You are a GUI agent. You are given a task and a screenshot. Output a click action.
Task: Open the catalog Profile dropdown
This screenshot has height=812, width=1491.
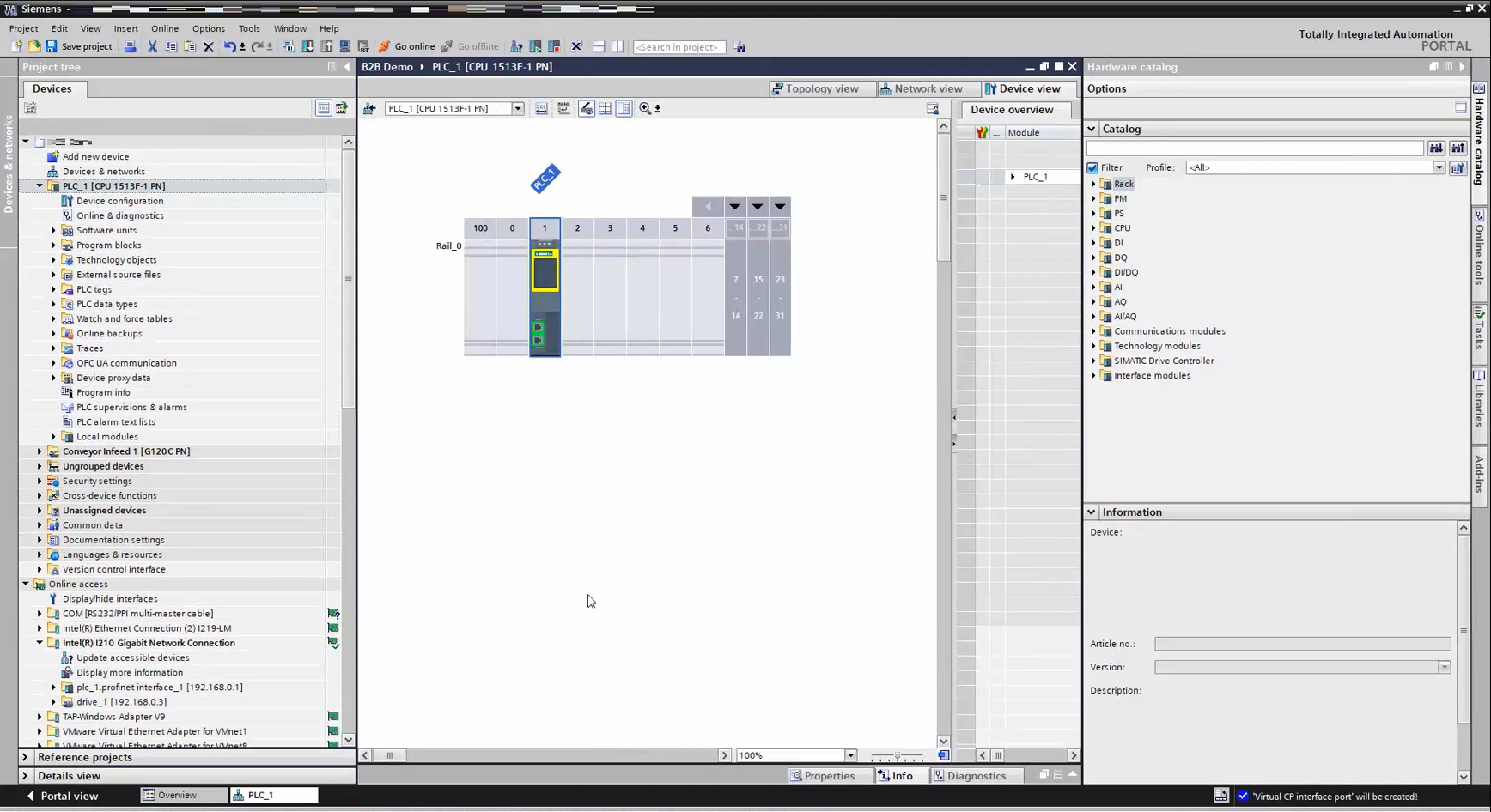[1439, 167]
